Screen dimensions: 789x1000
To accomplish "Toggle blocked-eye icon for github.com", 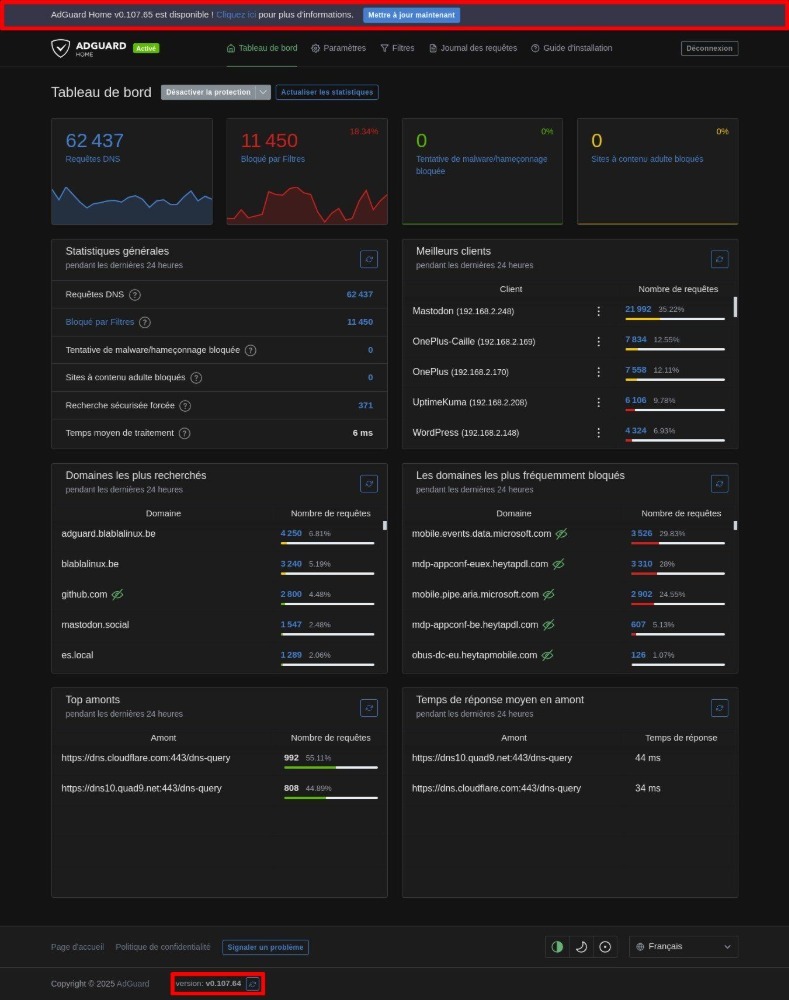I will 117,594.
